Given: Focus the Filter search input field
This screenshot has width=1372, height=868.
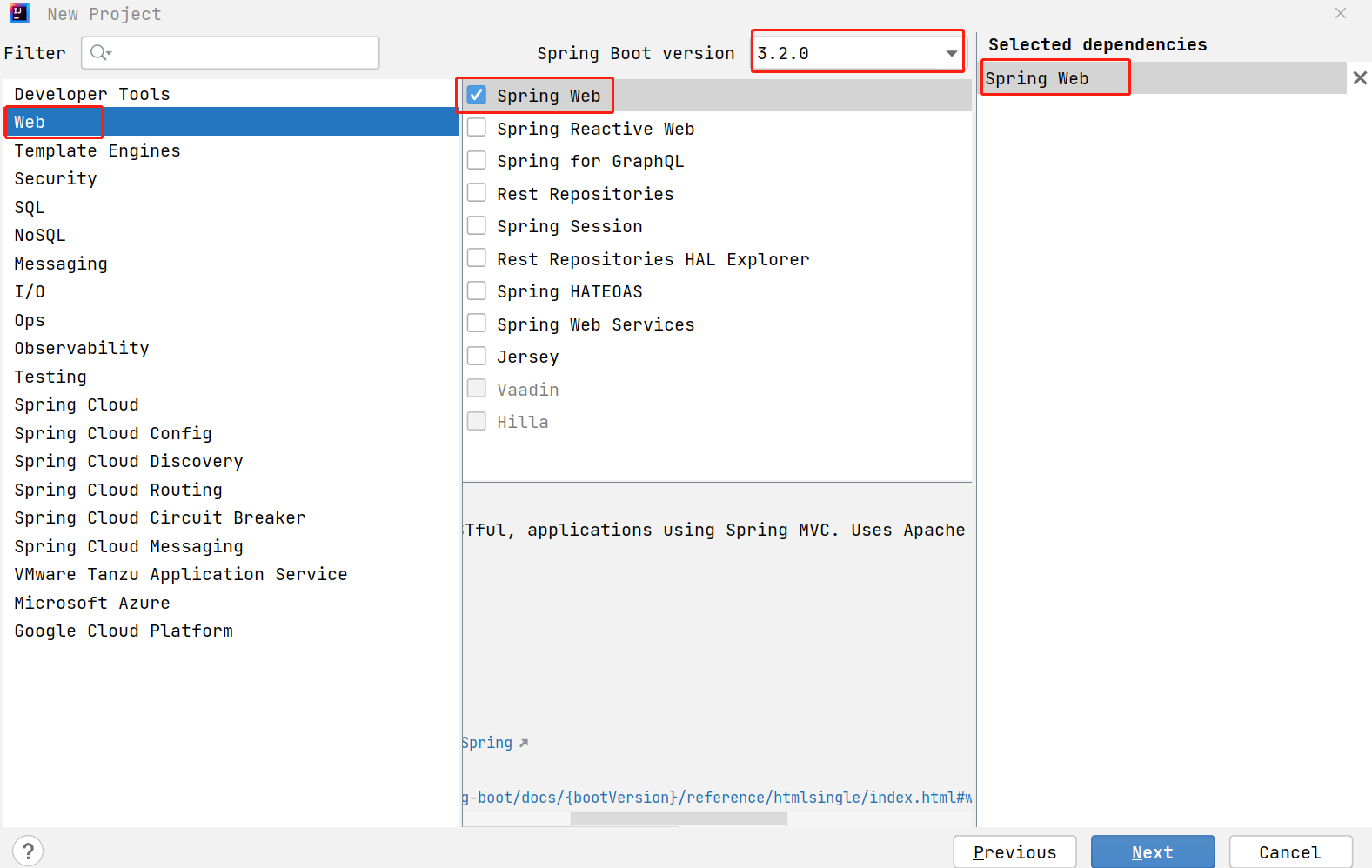Looking at the screenshot, I should click(x=231, y=53).
